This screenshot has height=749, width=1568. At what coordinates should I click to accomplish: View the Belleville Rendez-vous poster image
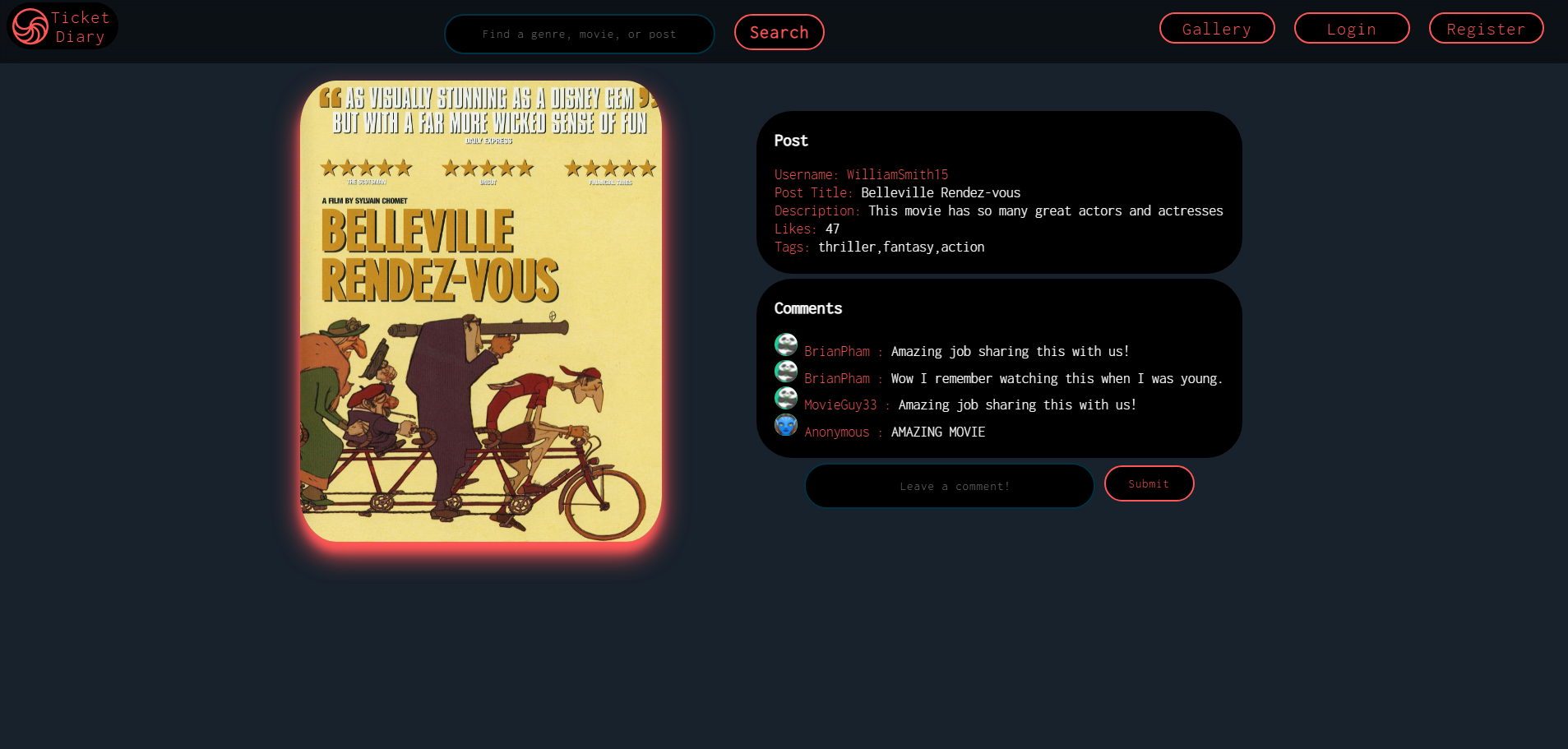tap(481, 311)
